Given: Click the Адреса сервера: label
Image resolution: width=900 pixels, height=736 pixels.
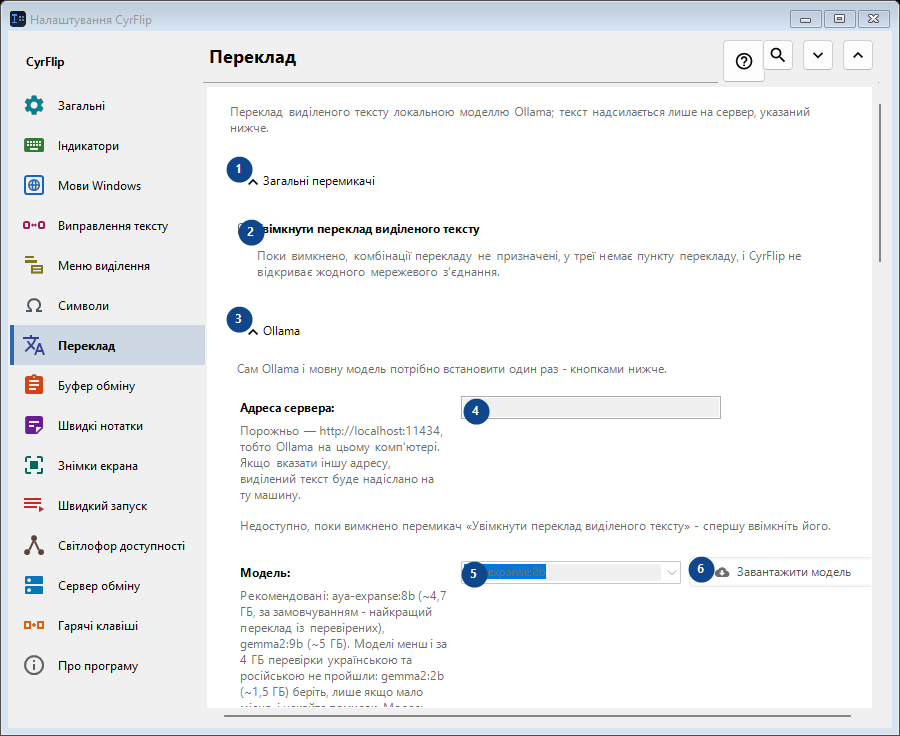Looking at the screenshot, I should [287, 408].
